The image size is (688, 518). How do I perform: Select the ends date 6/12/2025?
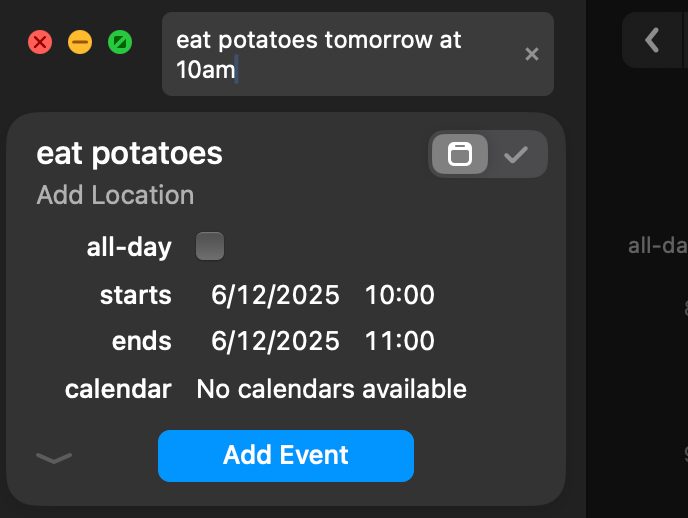275,341
